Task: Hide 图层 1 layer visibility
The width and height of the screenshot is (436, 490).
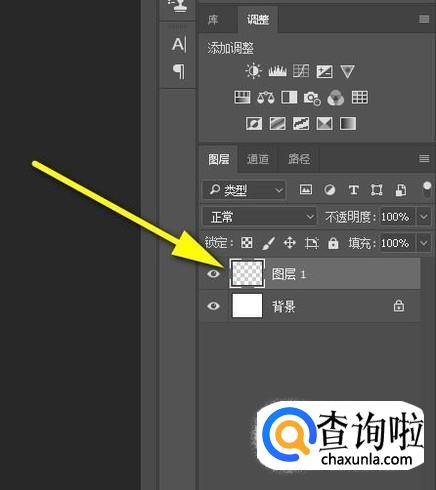Action: tap(213, 274)
